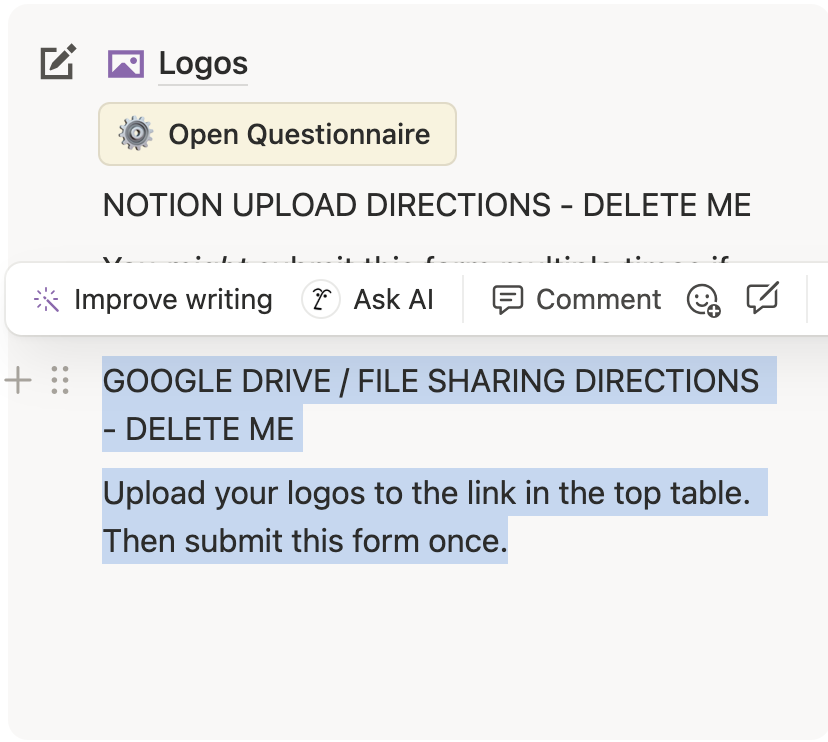Viewport: 828px width, 742px height.
Task: Click the suggest edits icon in the toolbar
Action: 763,298
